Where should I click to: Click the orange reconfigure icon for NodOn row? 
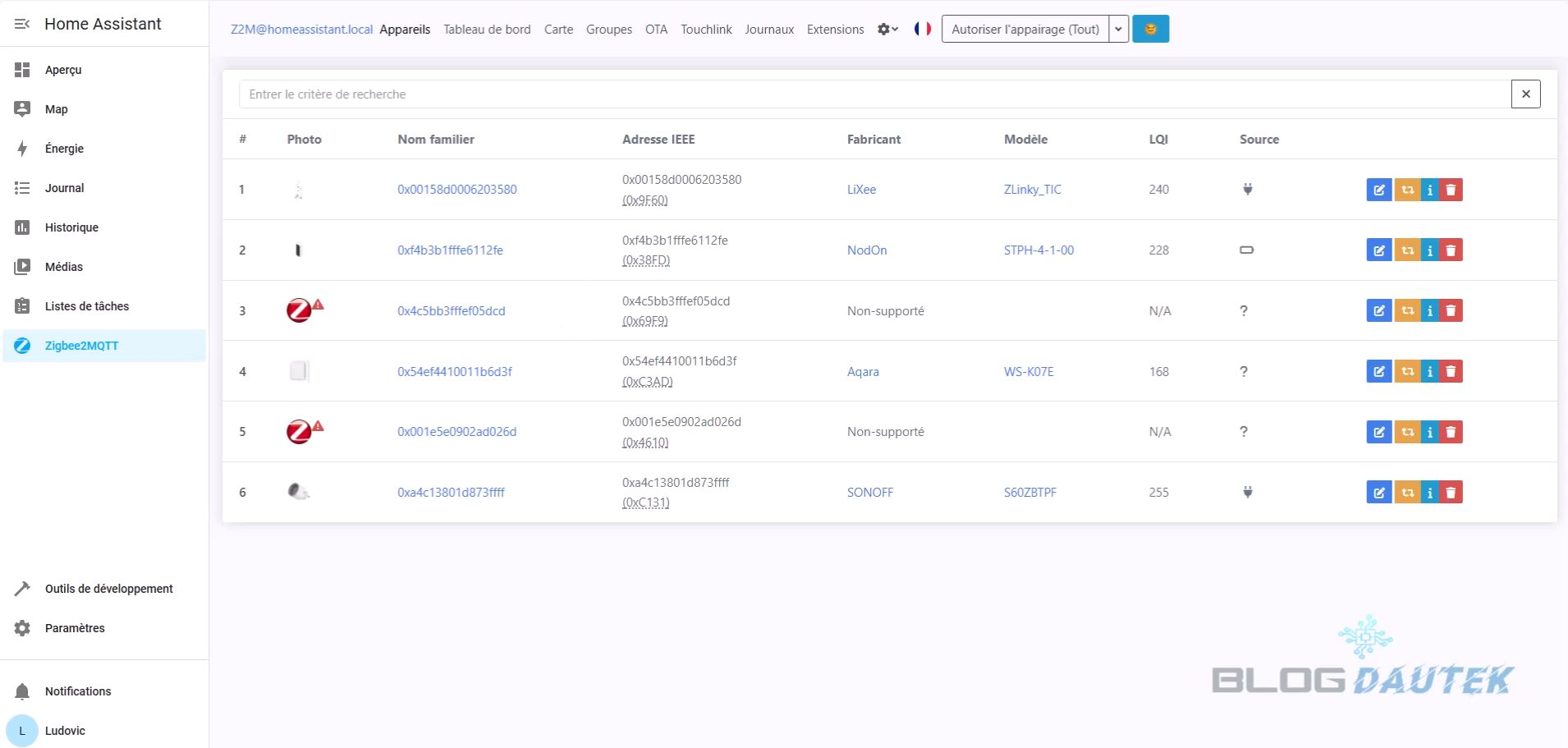[x=1407, y=250]
